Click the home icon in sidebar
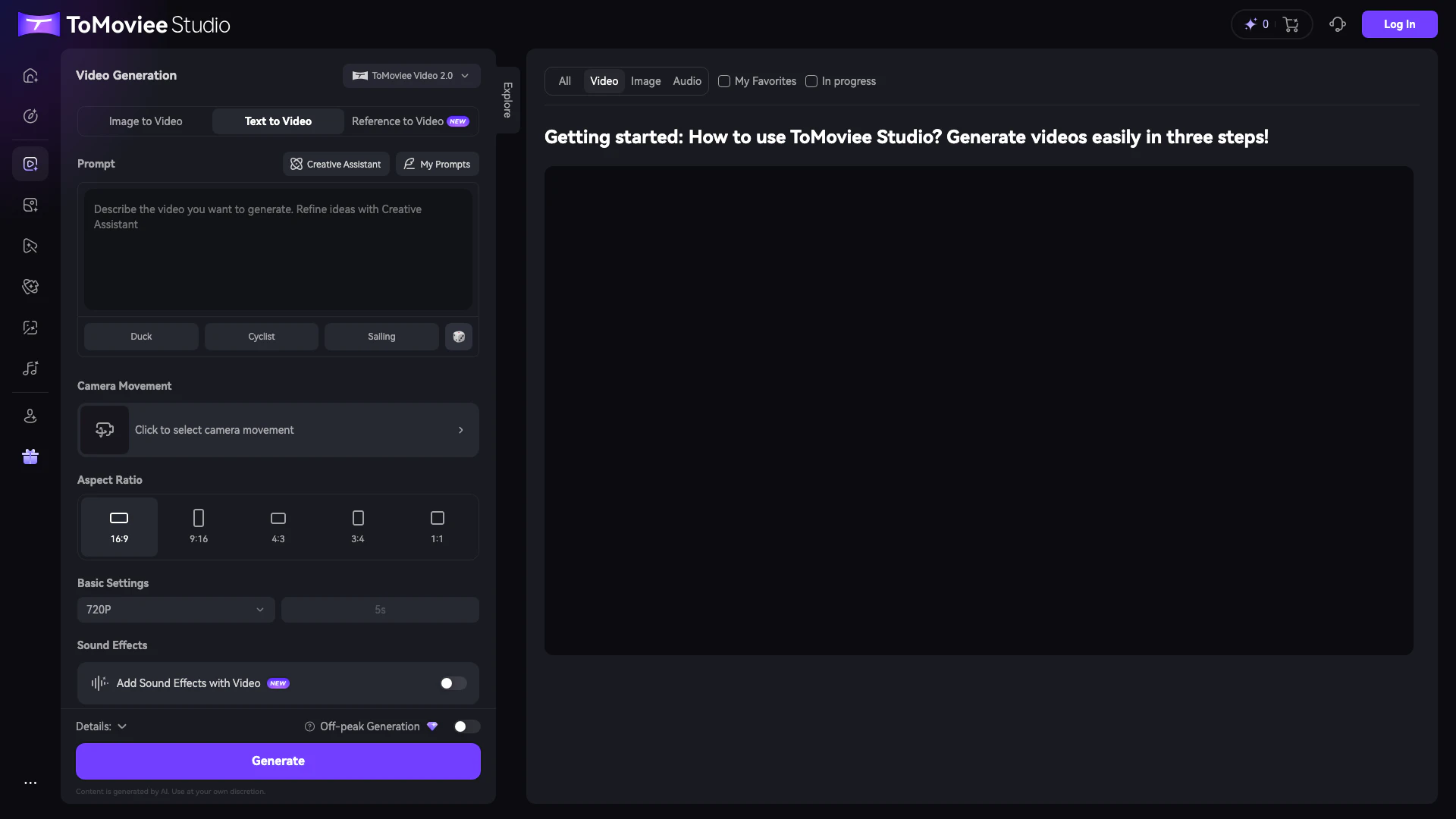1456x819 pixels. (30, 76)
